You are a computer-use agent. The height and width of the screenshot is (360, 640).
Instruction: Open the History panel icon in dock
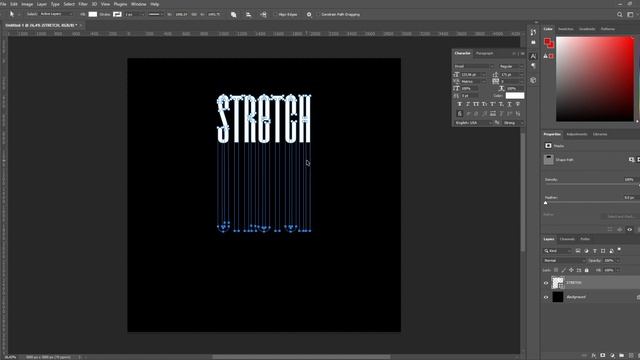pos(533,32)
